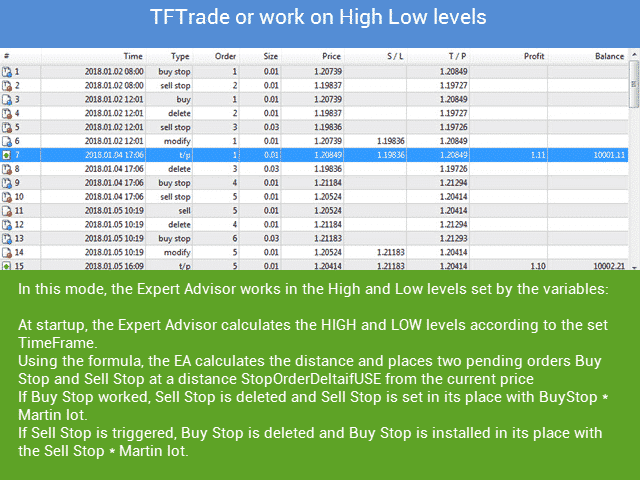Click the Order column header
This screenshot has height=480, width=640.
click(226, 56)
